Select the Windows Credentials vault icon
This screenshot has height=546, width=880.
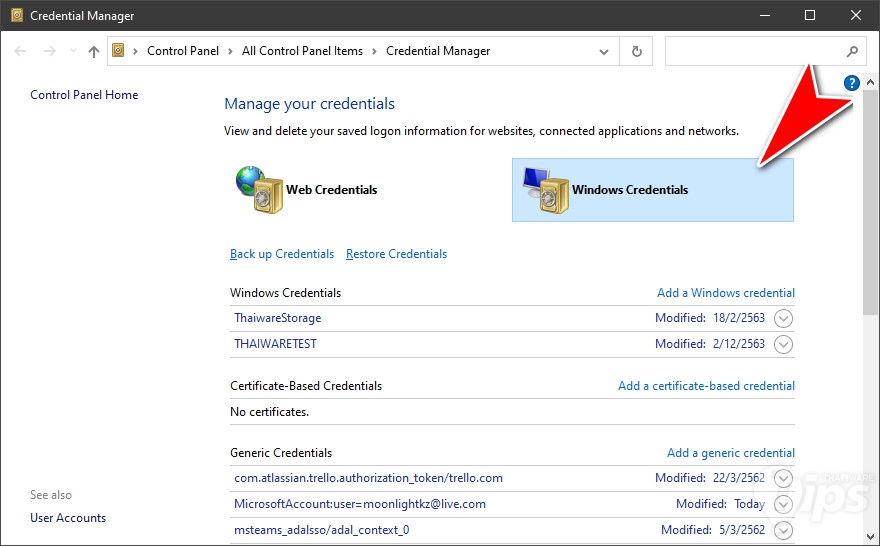(x=543, y=190)
